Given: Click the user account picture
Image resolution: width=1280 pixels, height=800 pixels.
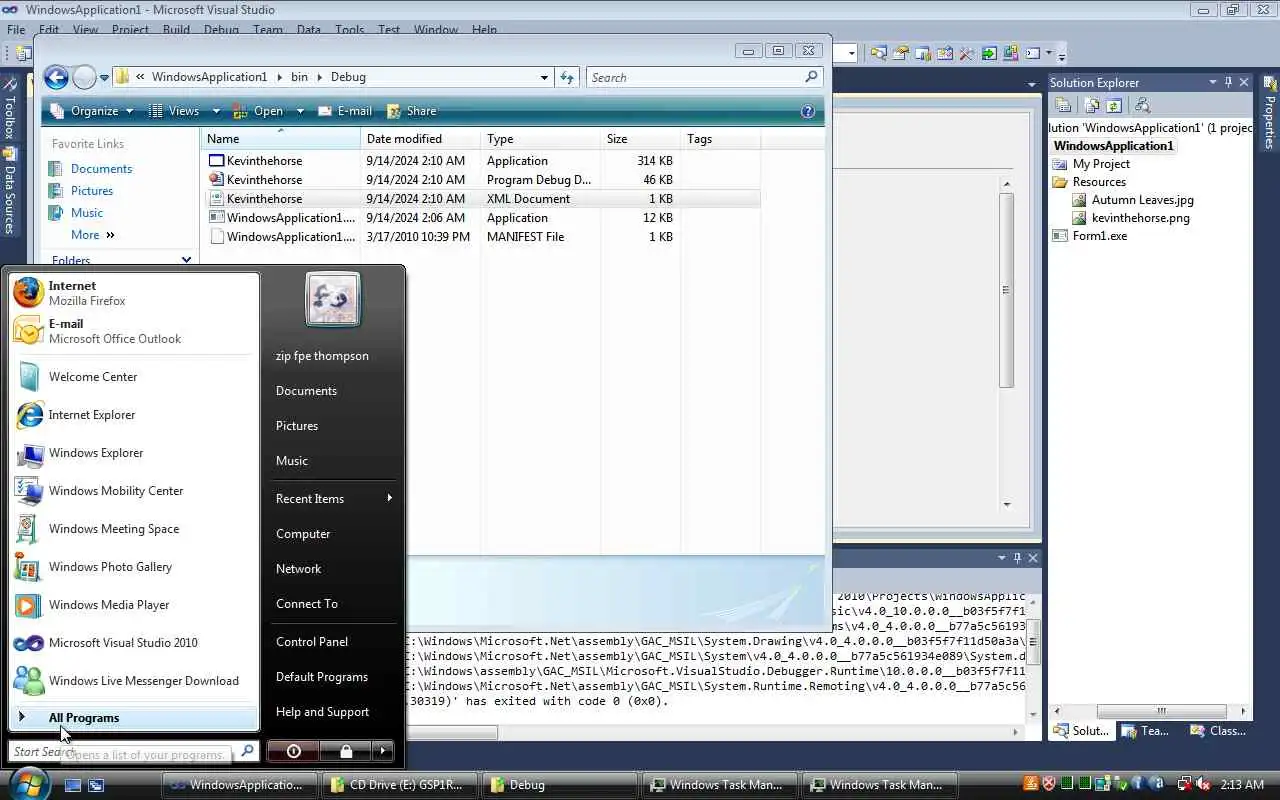Looking at the screenshot, I should [333, 300].
